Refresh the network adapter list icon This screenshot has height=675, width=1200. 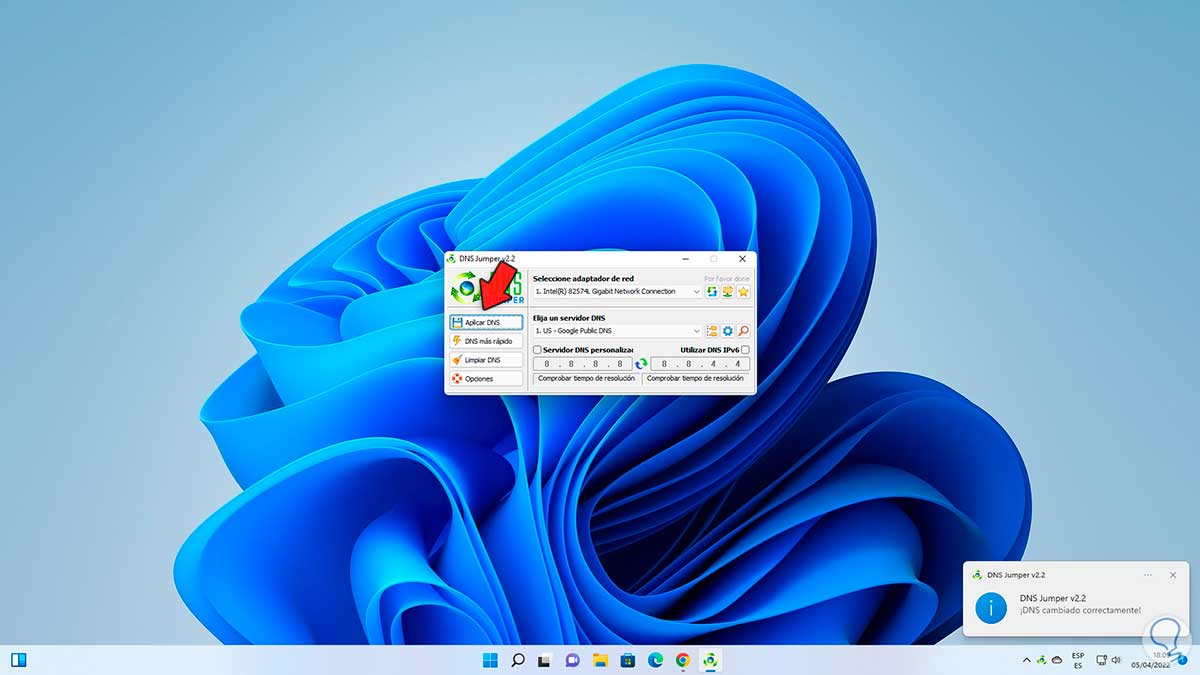(712, 292)
